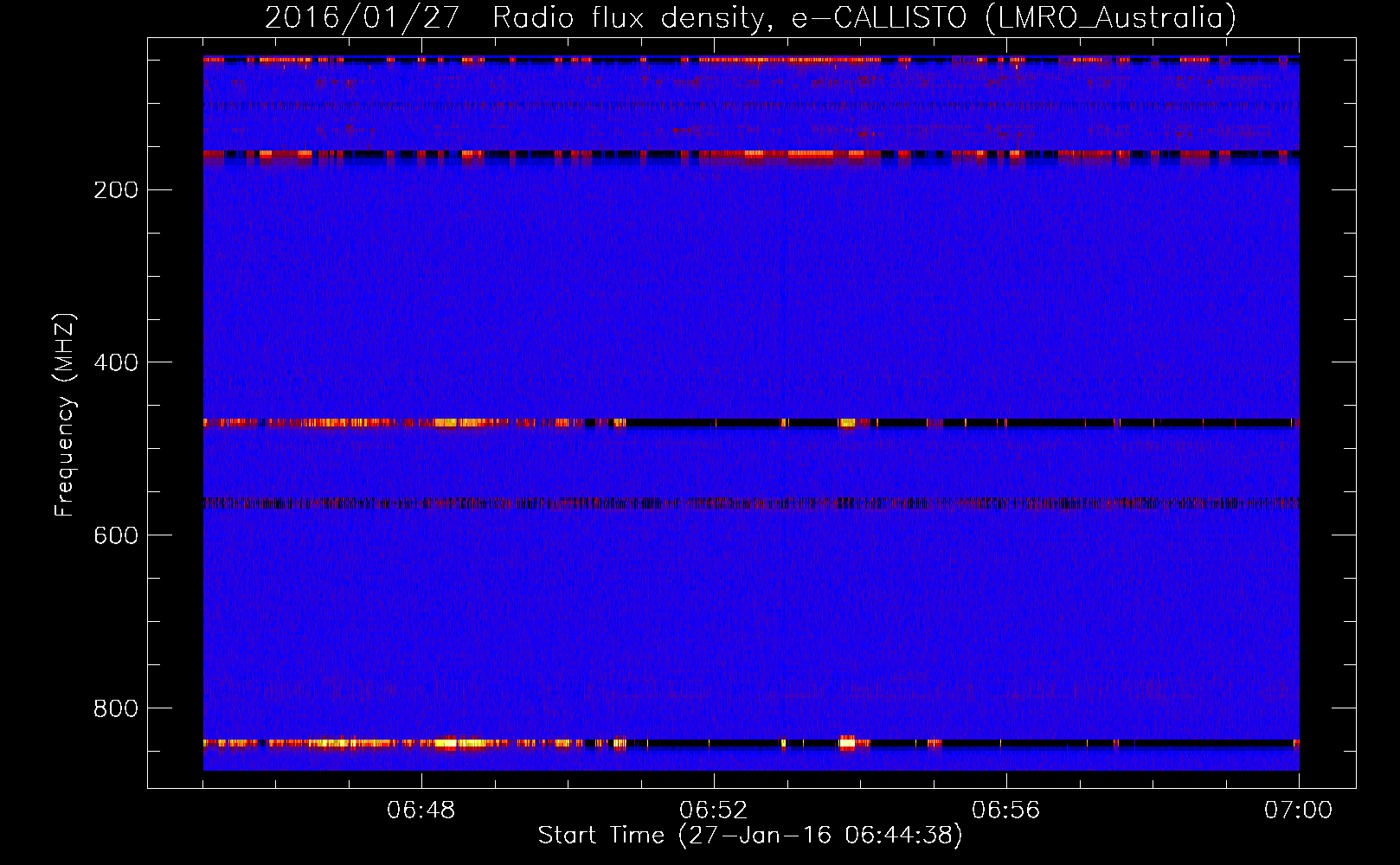Click the 400 frequency tick label
1400x865 pixels.
tap(116, 362)
